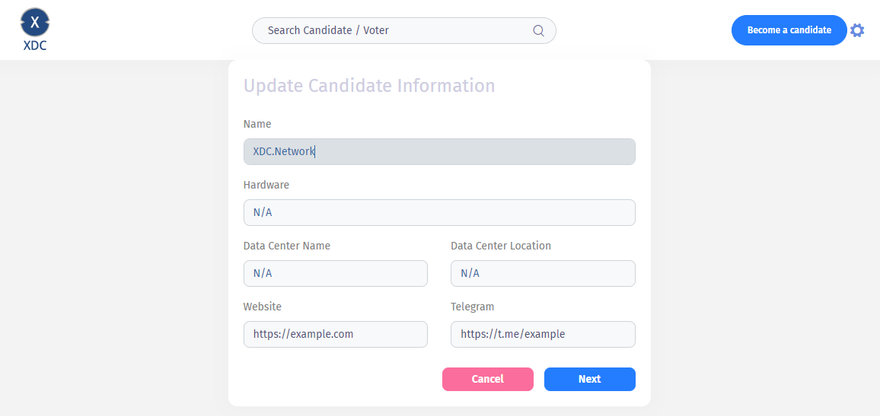The width and height of the screenshot is (880, 416).
Task: Click the Data Center Location label
Action: pos(500,246)
